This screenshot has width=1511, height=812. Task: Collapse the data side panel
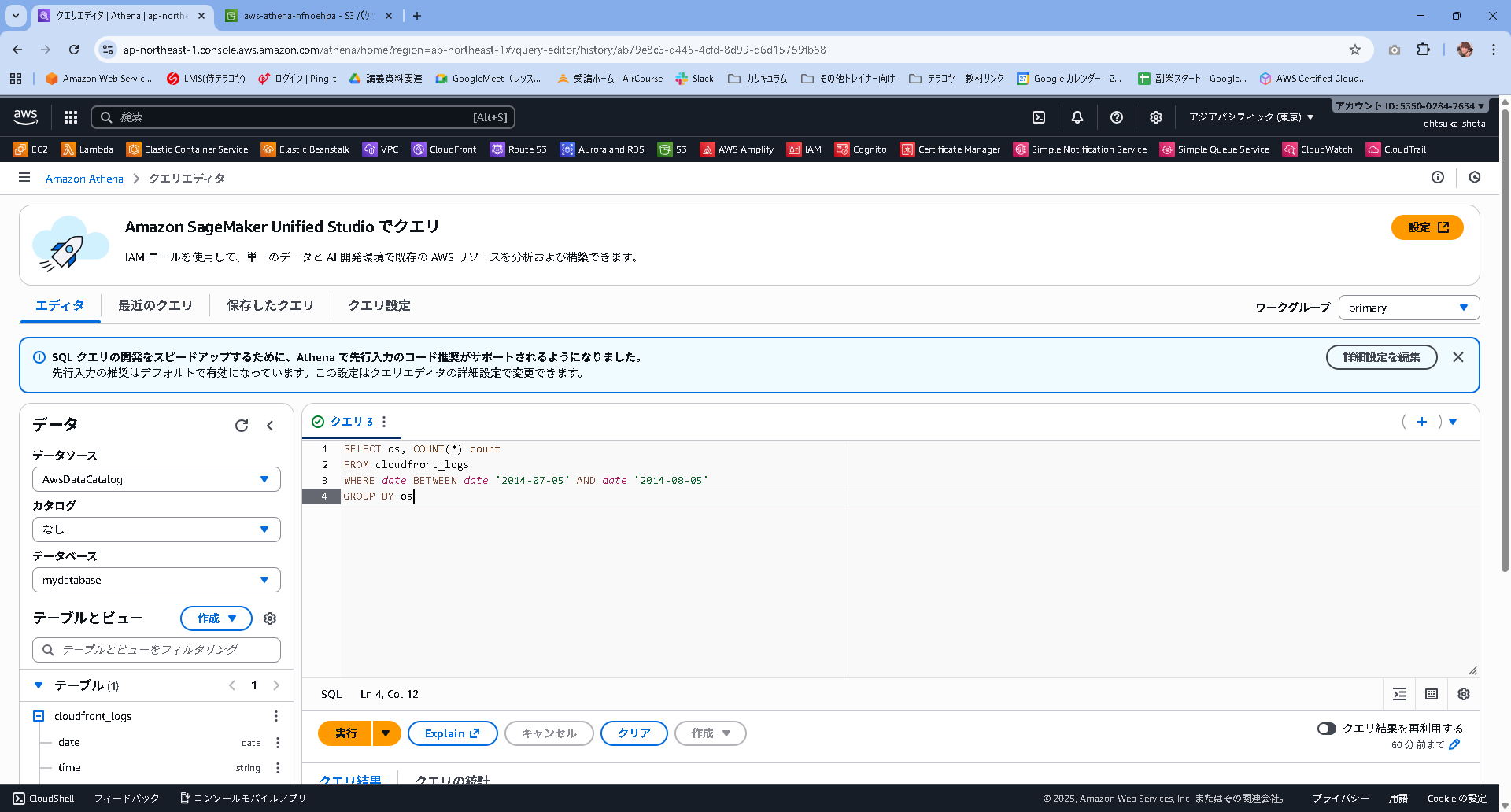pos(270,426)
